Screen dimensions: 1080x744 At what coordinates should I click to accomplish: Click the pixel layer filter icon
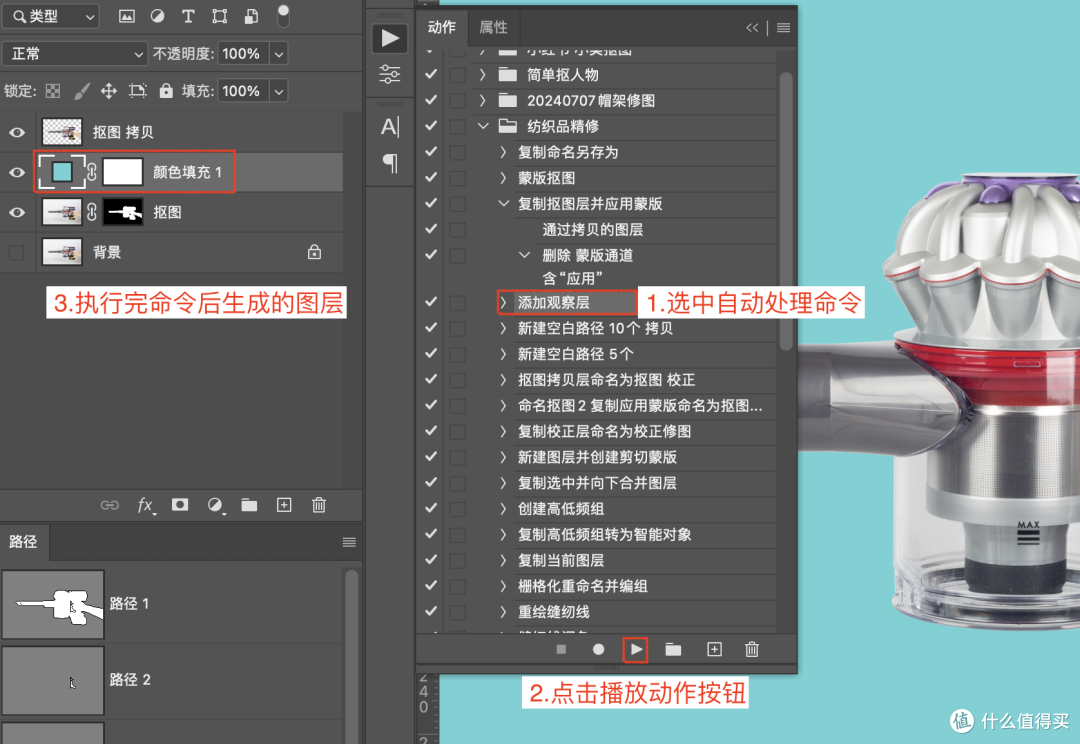click(127, 17)
